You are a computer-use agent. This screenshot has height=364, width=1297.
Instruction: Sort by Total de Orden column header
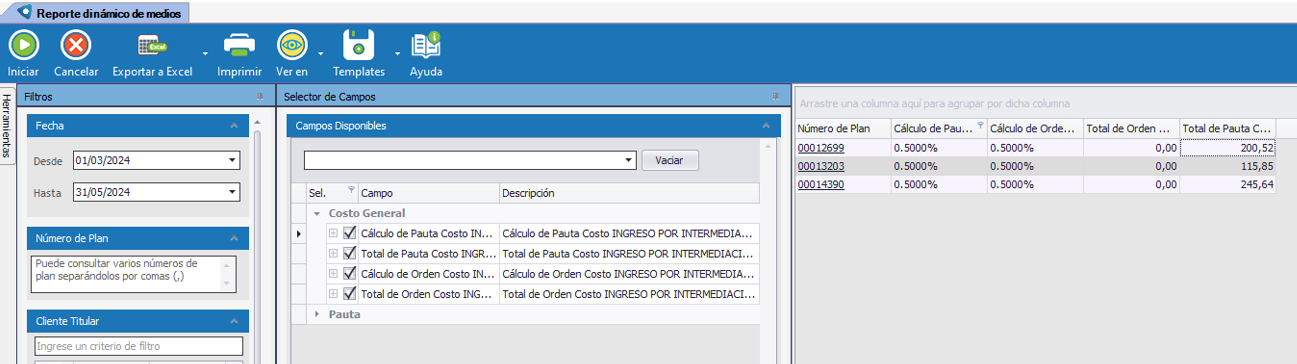coord(1132,128)
